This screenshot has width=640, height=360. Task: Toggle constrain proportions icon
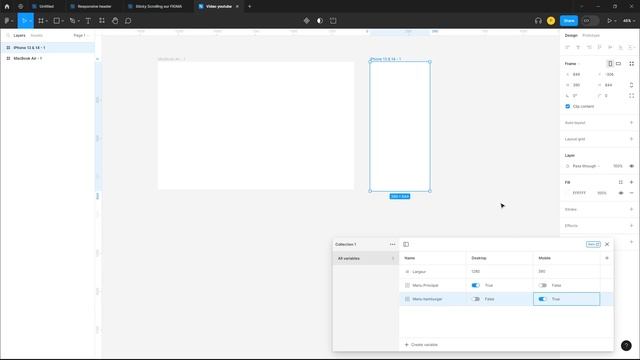pyautogui.click(x=631, y=85)
